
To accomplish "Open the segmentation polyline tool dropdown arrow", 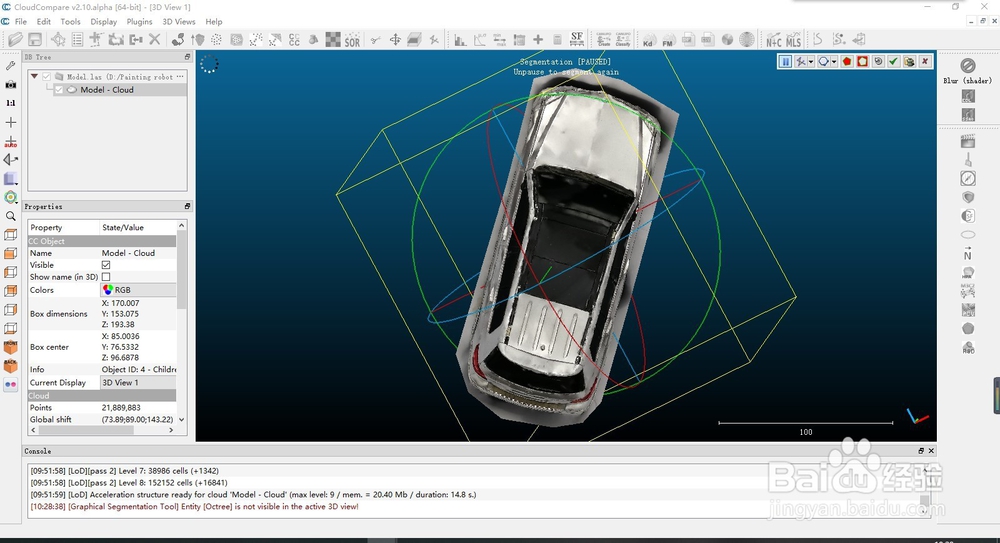I will tap(811, 61).
